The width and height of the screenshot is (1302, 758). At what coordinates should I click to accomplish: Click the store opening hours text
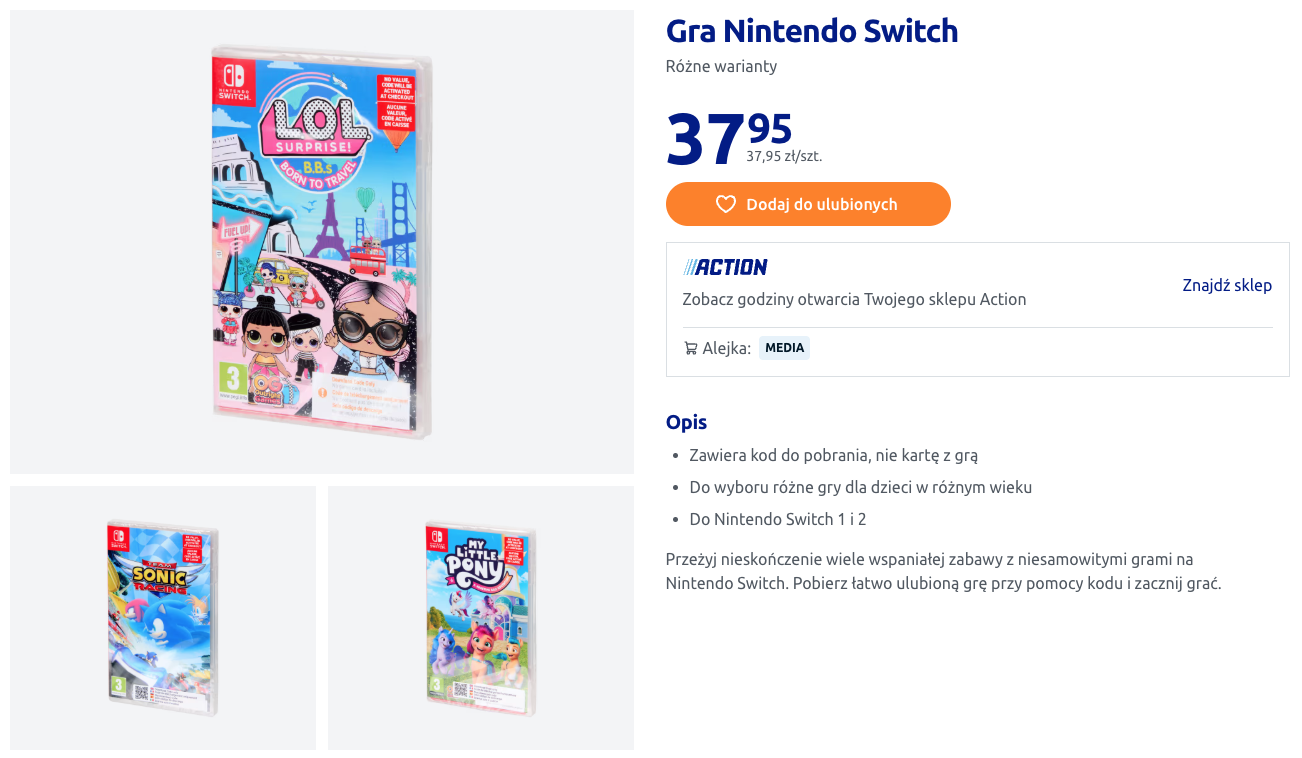coord(854,299)
